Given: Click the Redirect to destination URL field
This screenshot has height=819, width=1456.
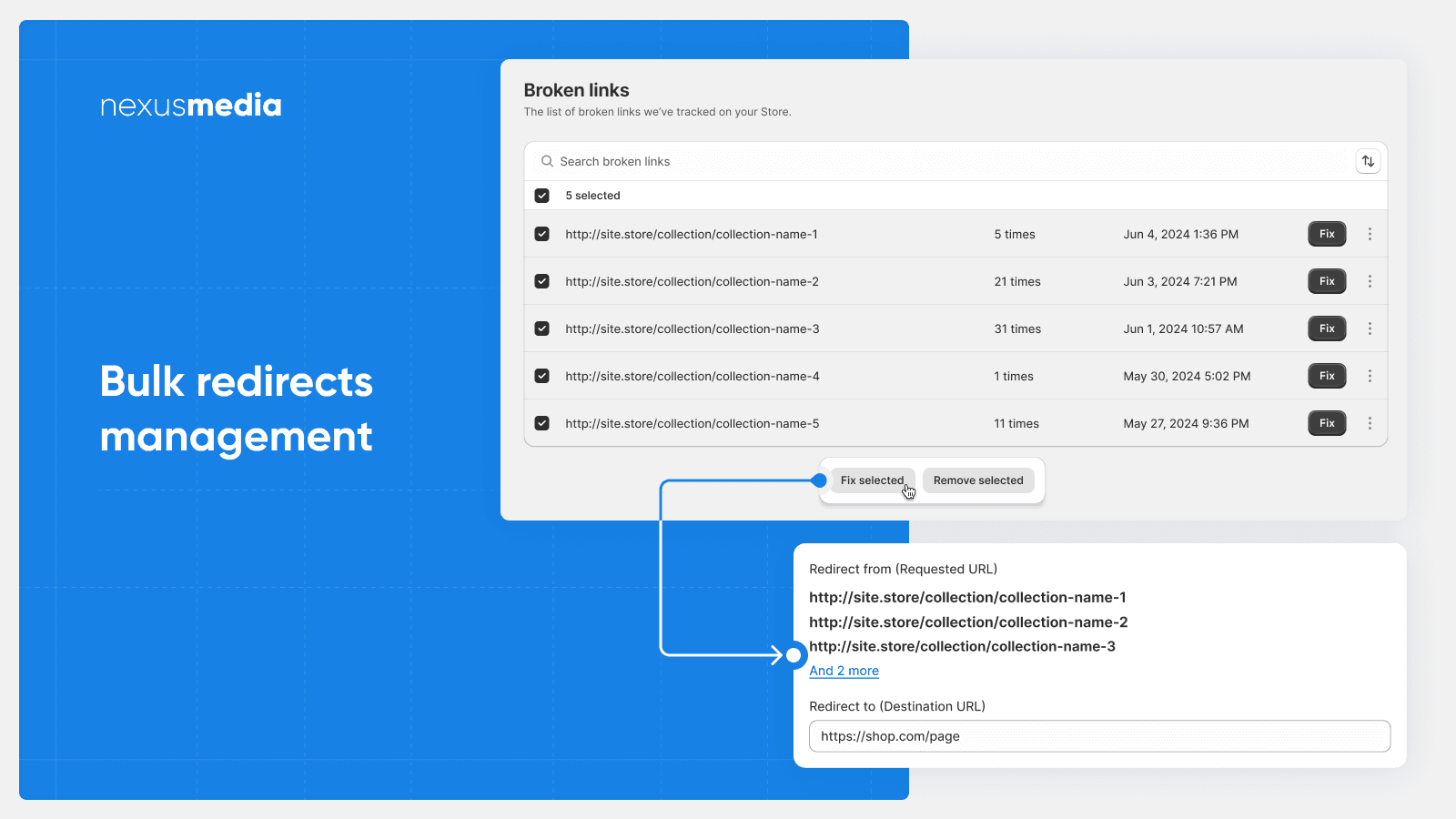Looking at the screenshot, I should (x=1099, y=736).
